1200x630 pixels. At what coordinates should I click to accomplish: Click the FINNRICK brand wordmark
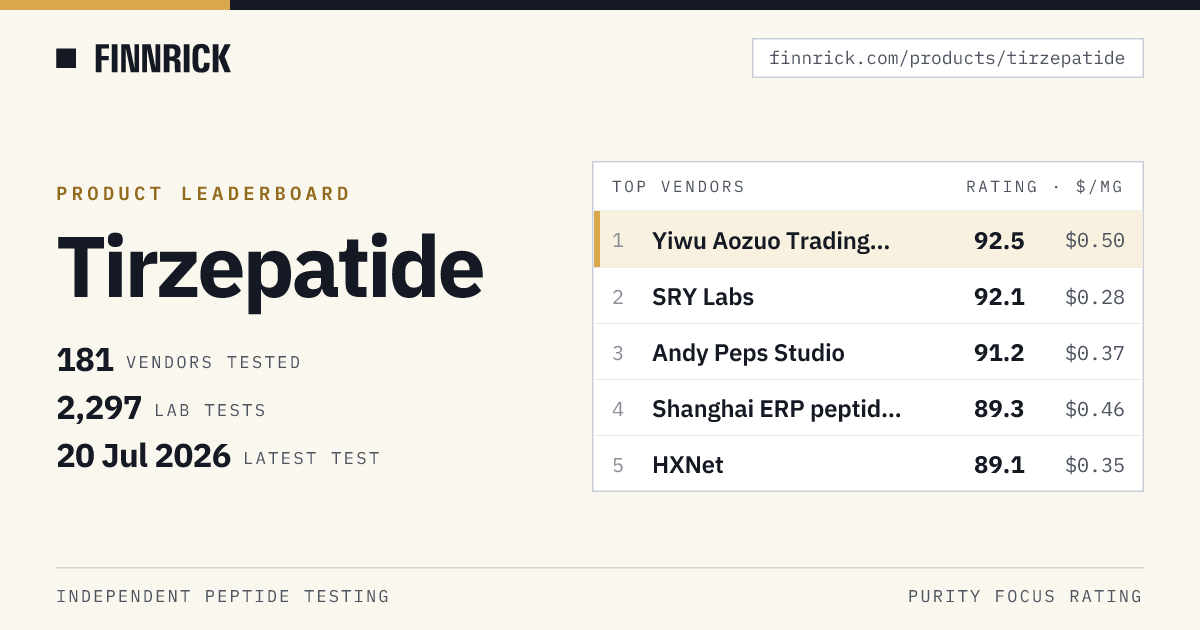coord(163,59)
